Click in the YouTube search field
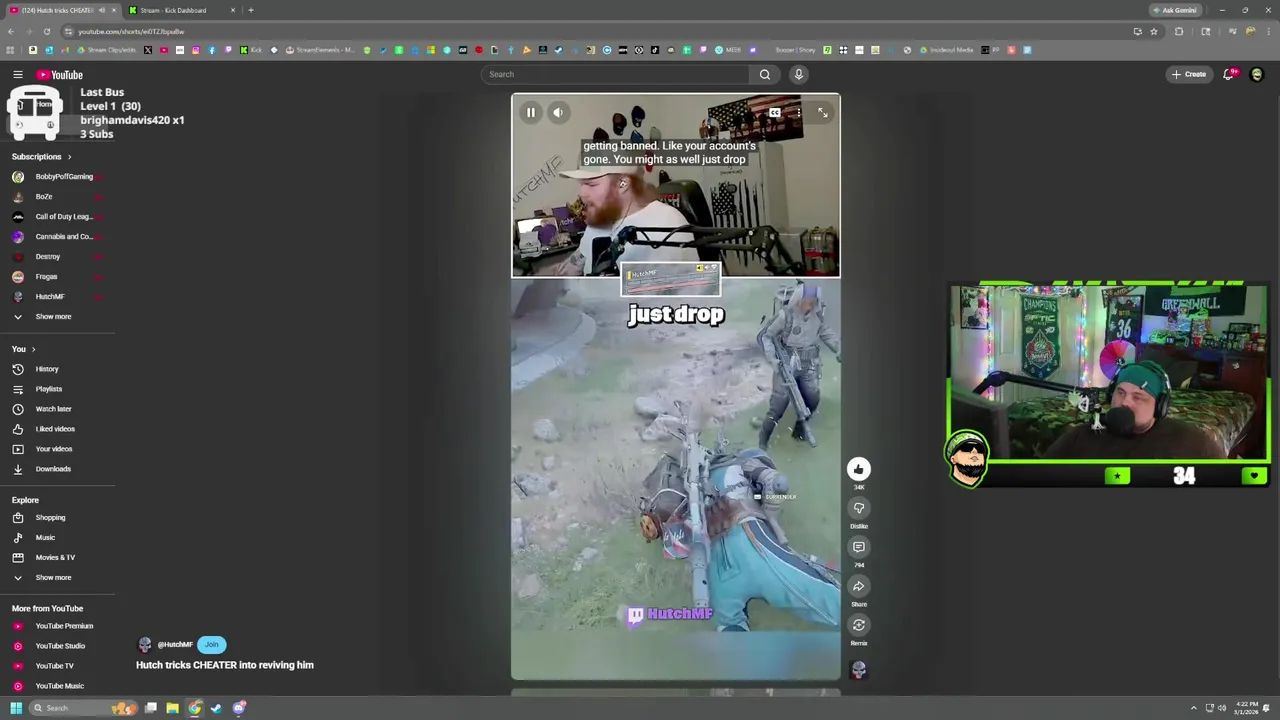 click(615, 74)
